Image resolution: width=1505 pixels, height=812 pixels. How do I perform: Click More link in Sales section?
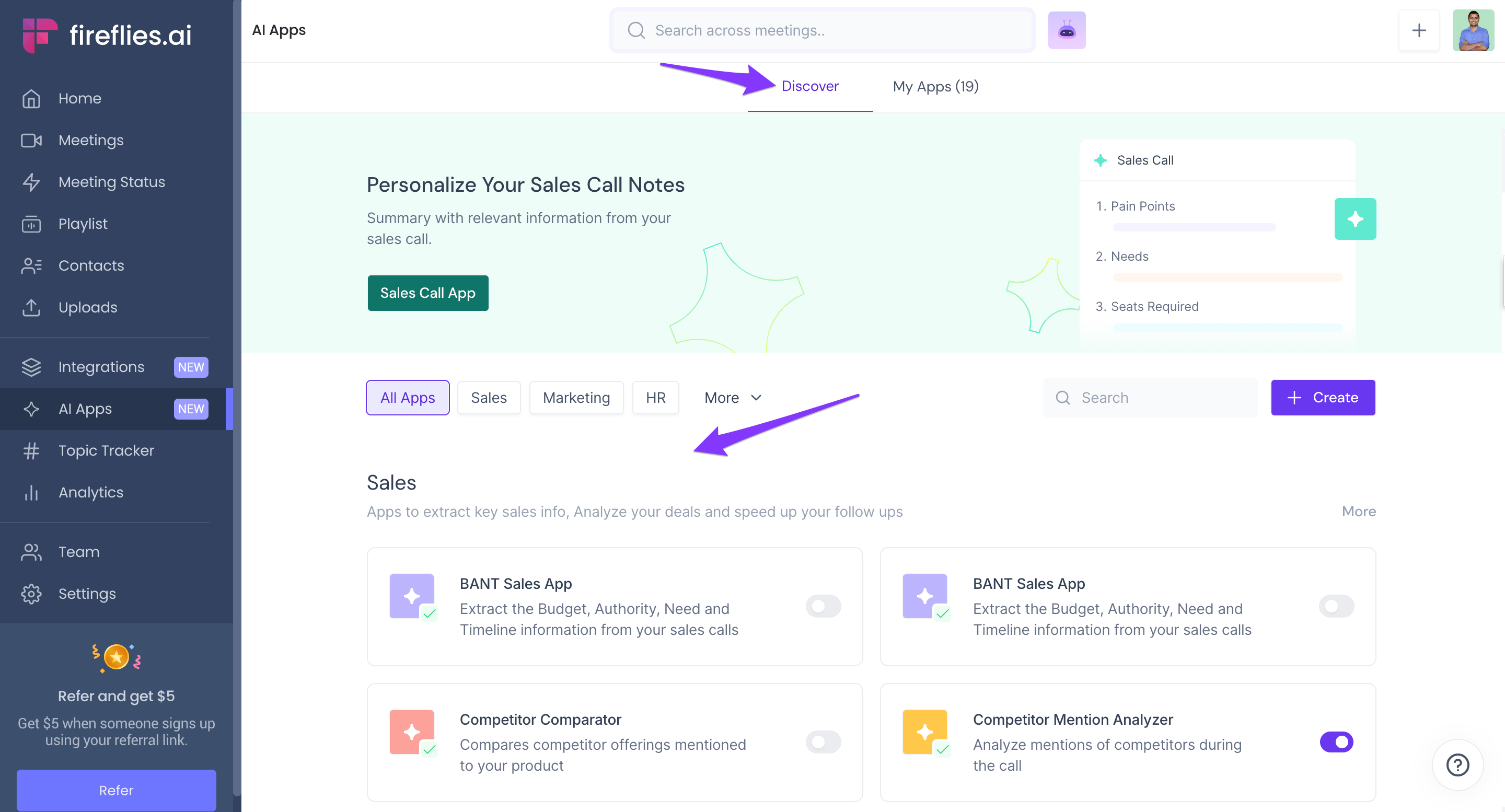(1358, 511)
